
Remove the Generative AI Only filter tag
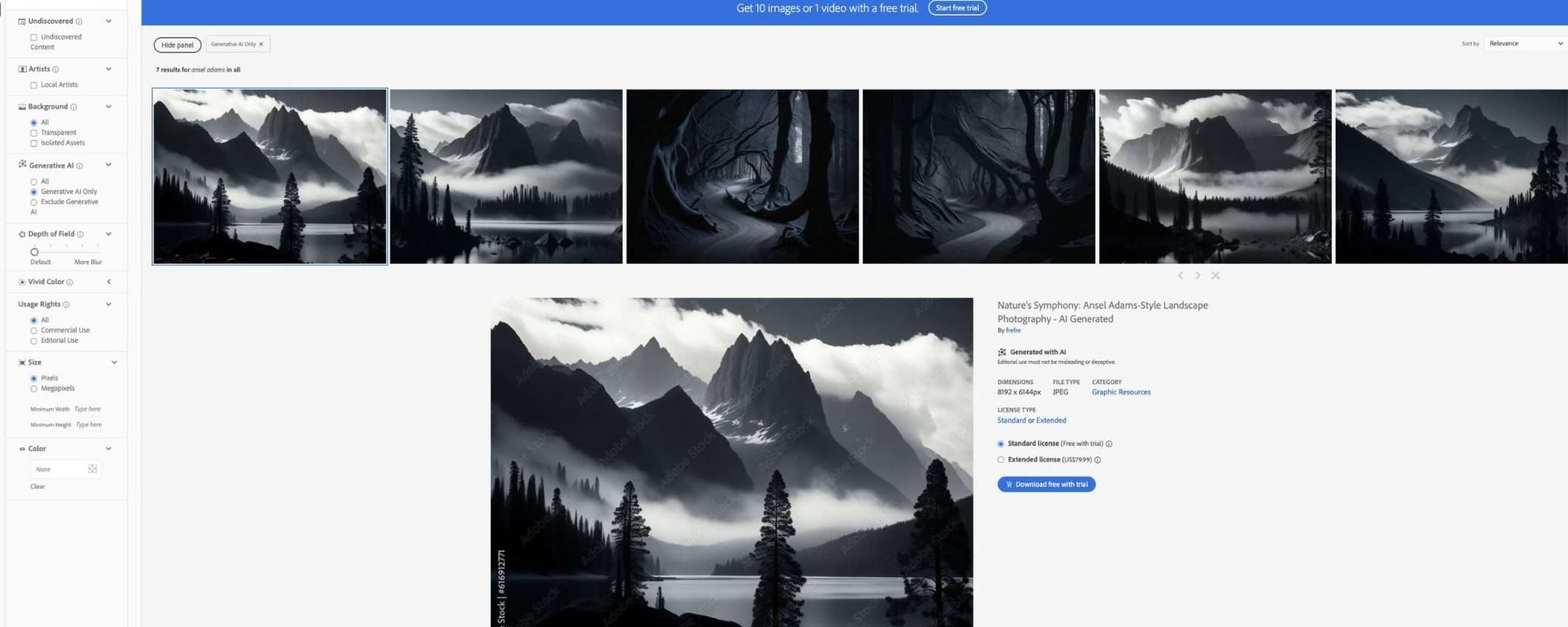261,44
